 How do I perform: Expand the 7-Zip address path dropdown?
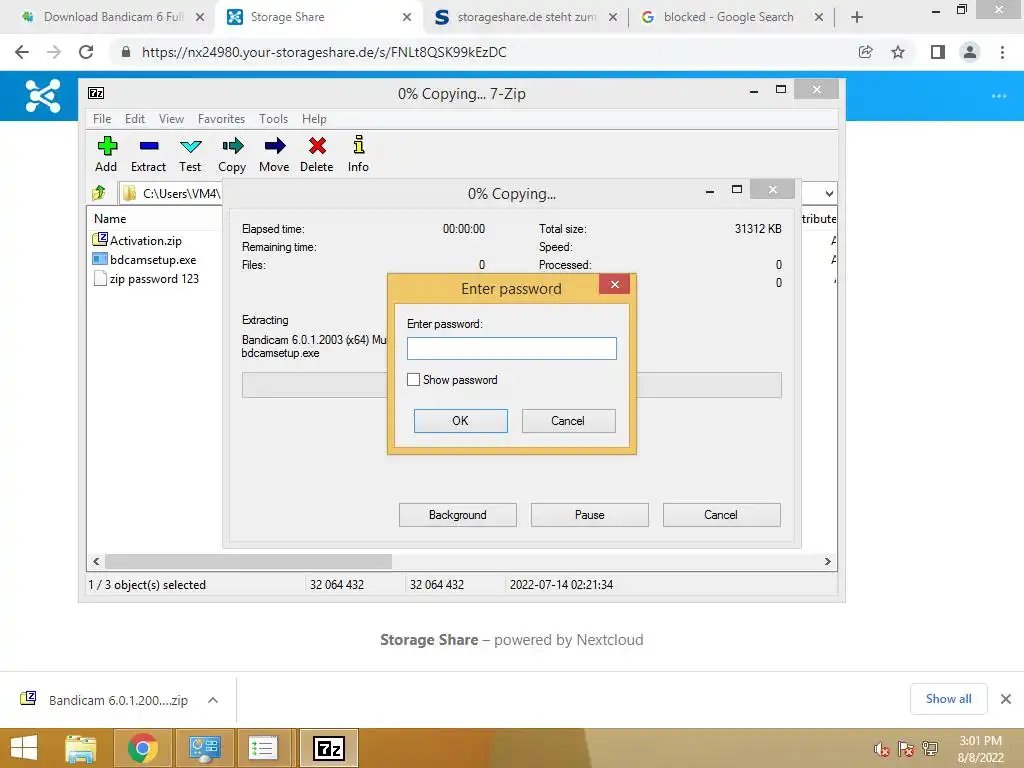tap(829, 193)
